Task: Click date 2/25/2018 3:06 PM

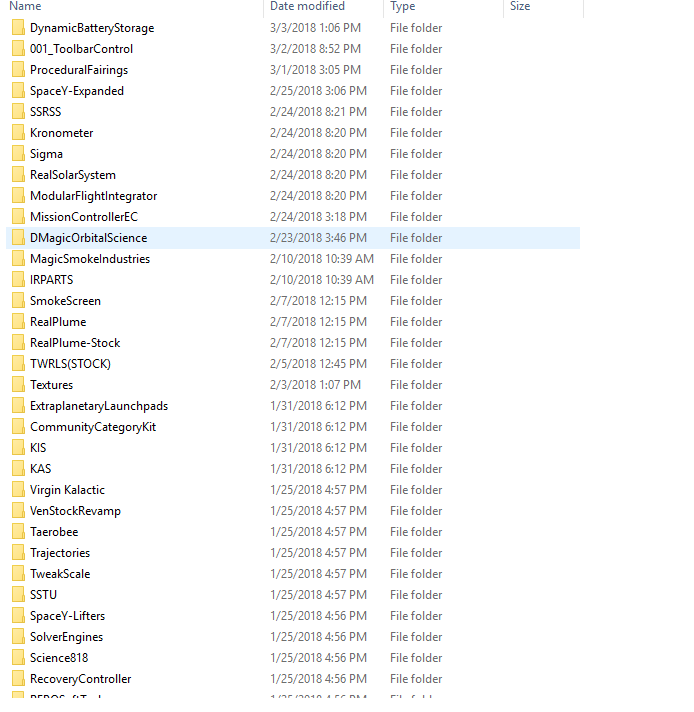Action: click(x=318, y=91)
